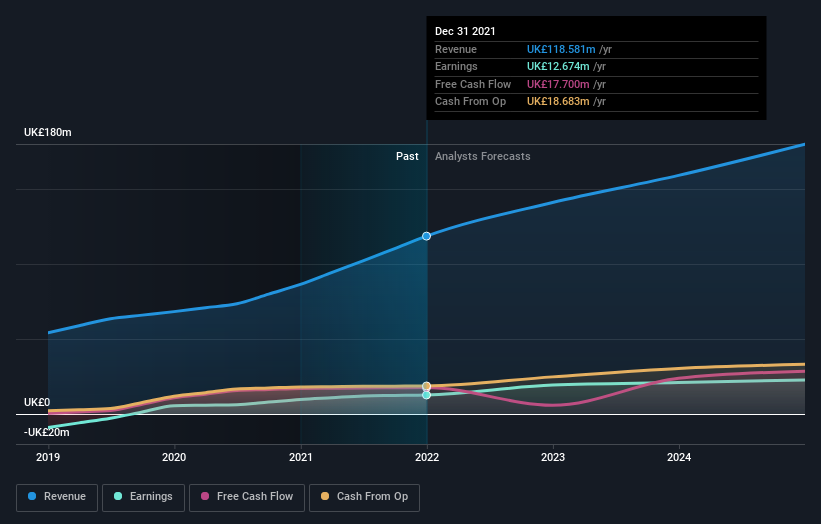
Task: Click the Free Cash Flow label in tooltip
Action: point(473,84)
